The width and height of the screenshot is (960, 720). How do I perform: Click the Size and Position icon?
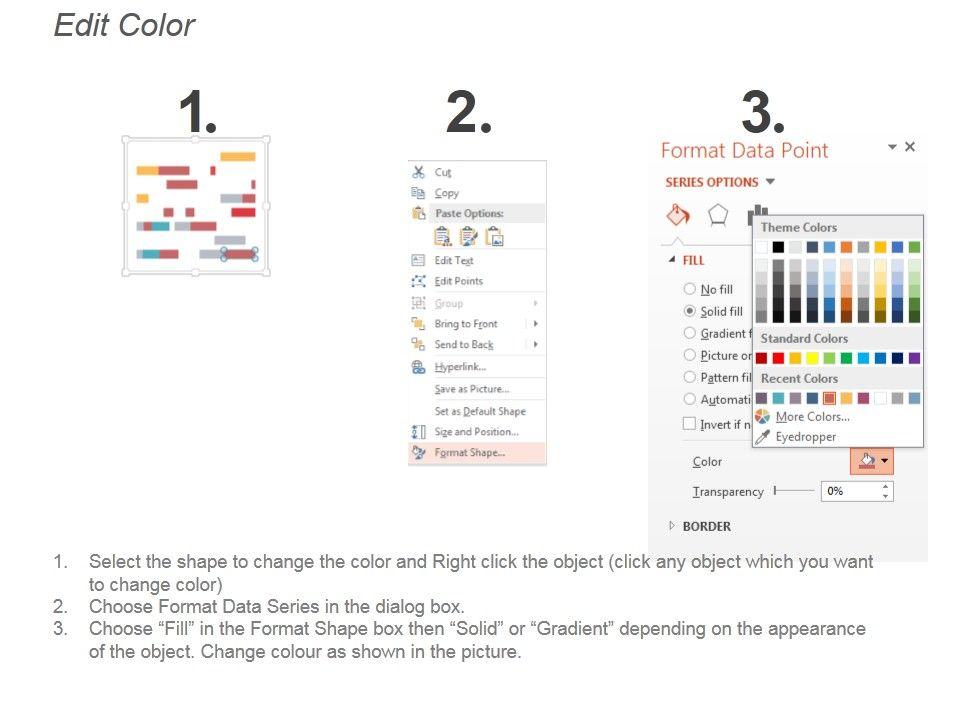(419, 432)
